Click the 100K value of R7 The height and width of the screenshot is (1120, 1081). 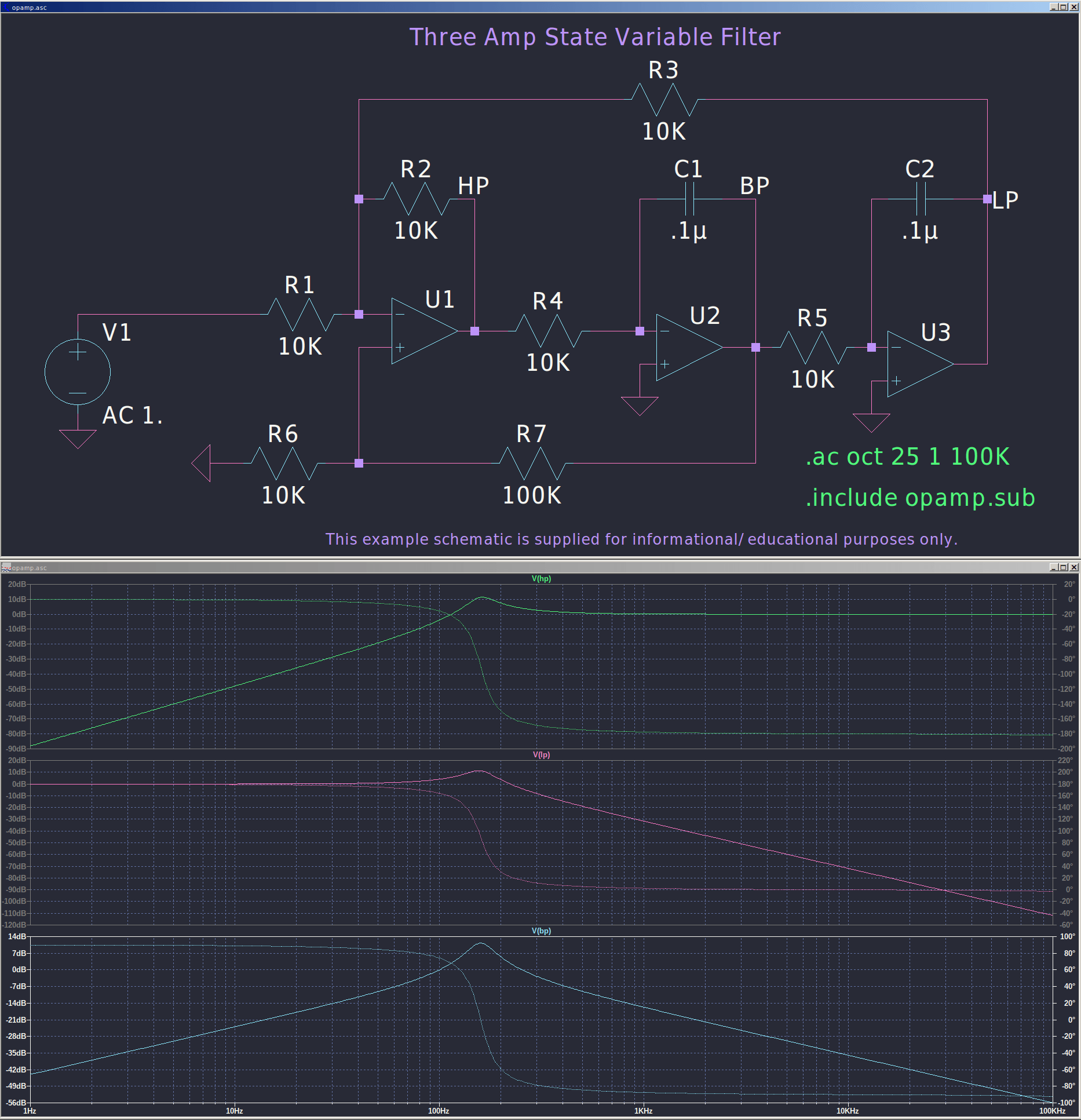pyautogui.click(x=532, y=495)
